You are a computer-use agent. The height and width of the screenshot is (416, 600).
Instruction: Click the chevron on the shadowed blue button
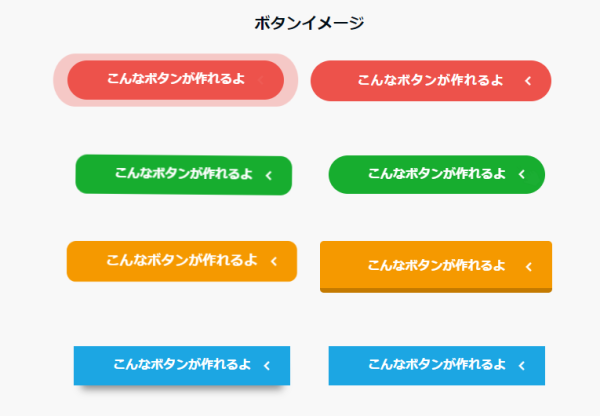click(x=267, y=366)
